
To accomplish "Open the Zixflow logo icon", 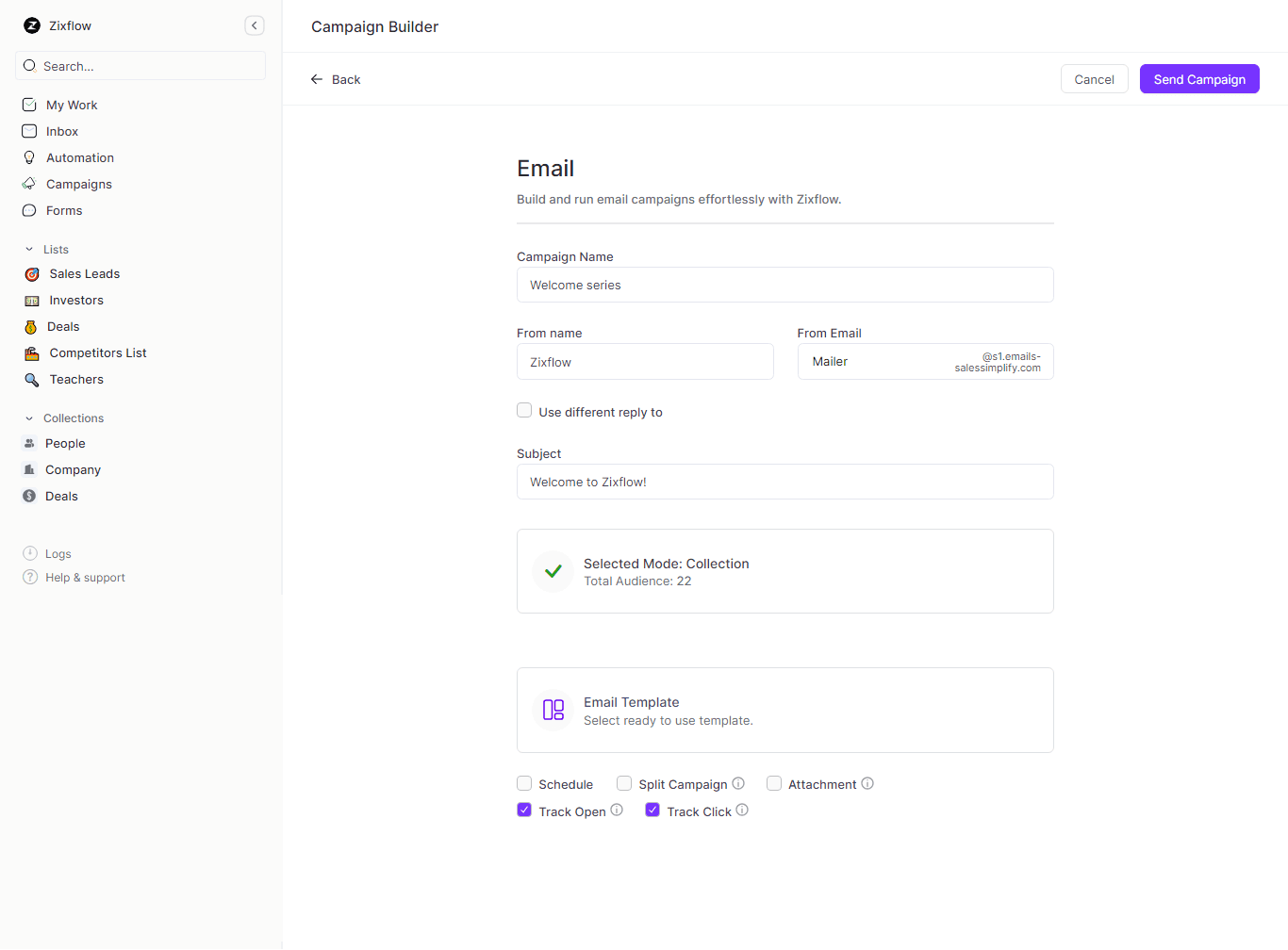I will (x=31, y=25).
